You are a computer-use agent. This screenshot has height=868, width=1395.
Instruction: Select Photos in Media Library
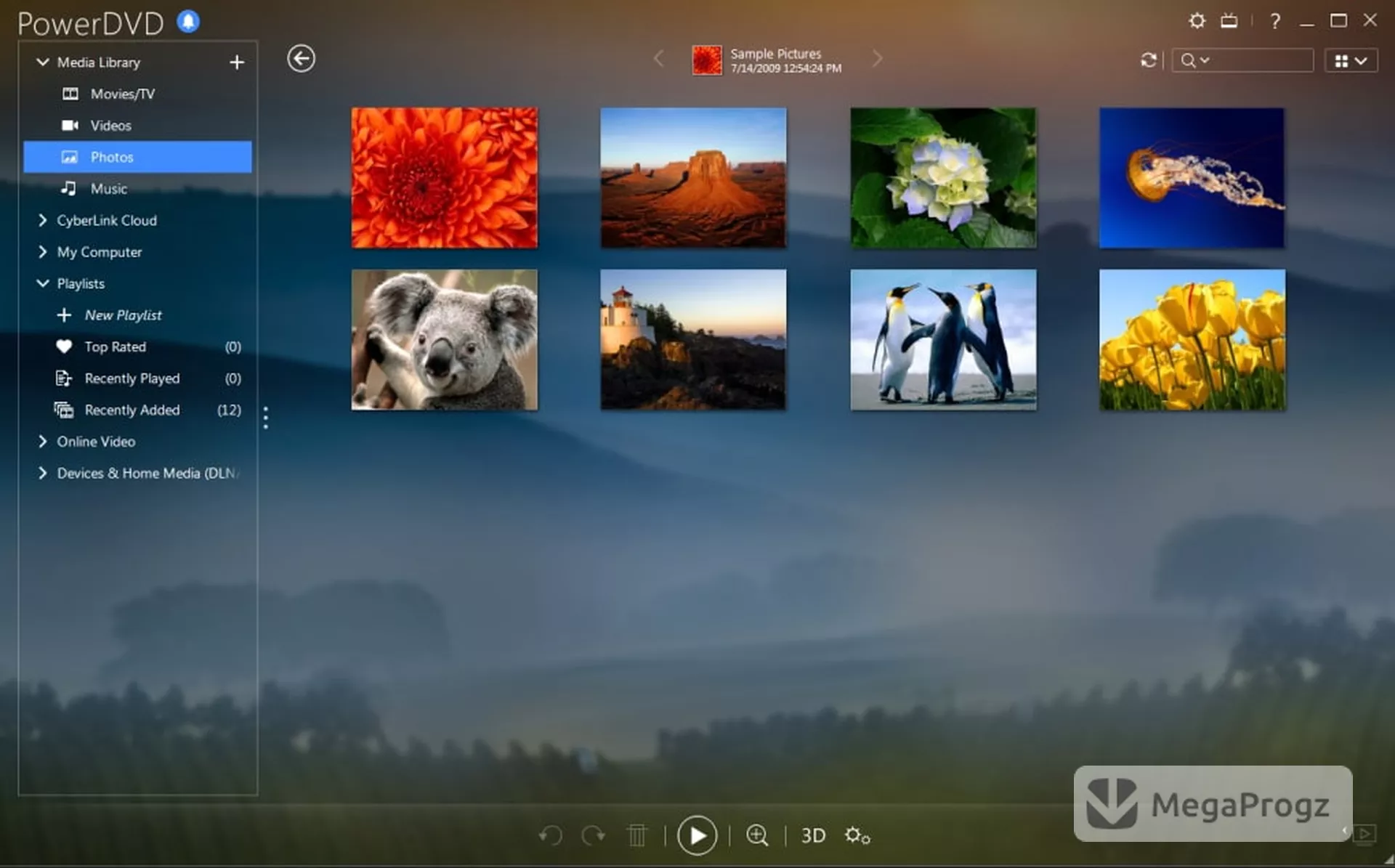click(x=137, y=157)
